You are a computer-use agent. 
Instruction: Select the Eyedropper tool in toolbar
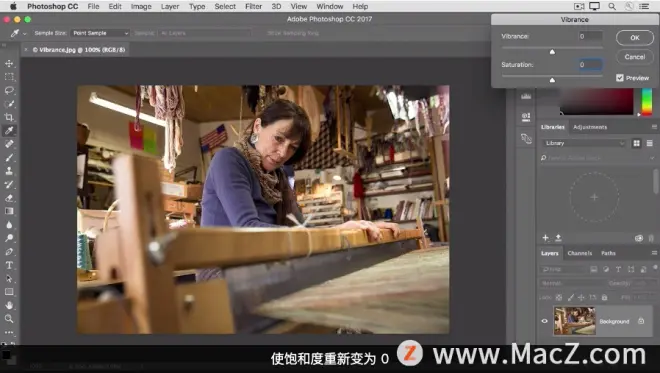9,131
